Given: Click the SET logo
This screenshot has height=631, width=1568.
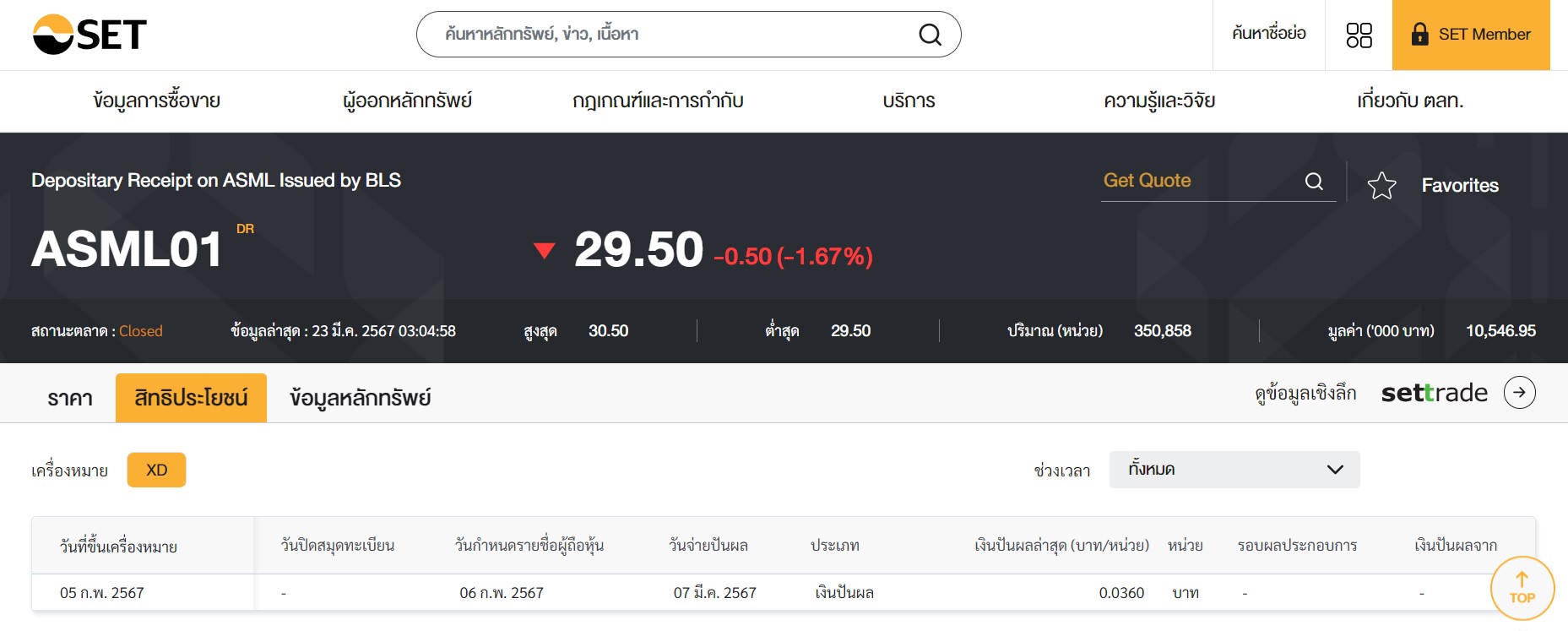Looking at the screenshot, I should tap(90, 35).
